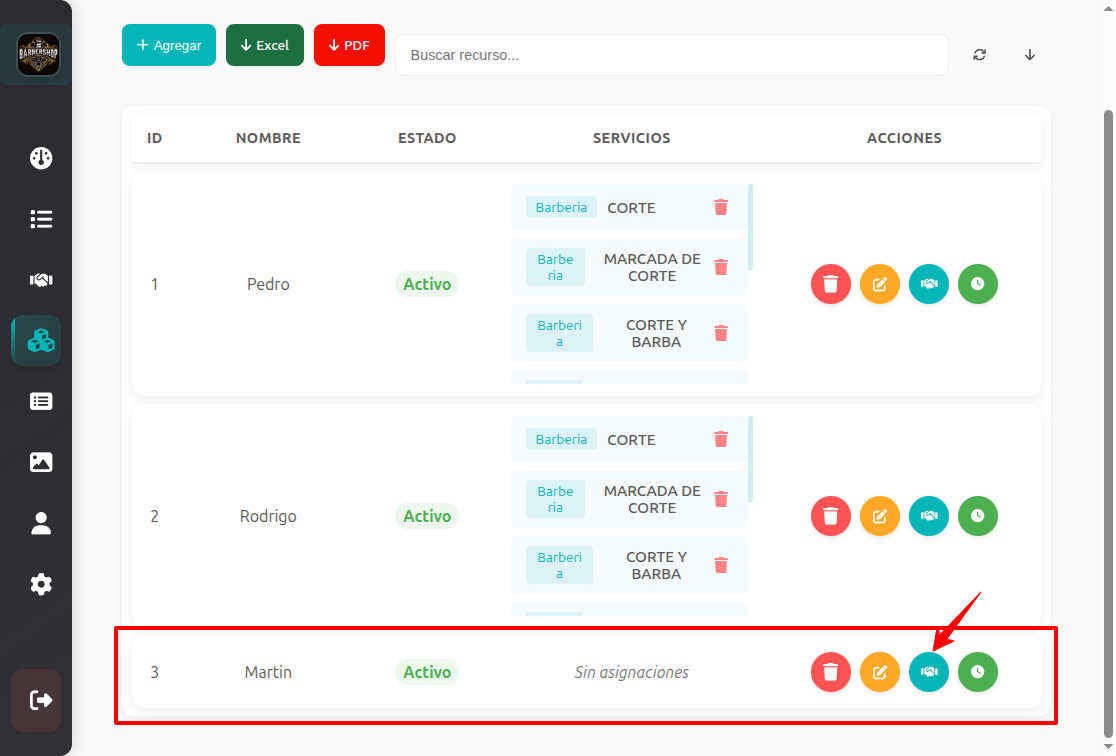Click Rodrigo's services list scrollbar
The width and height of the screenshot is (1116, 756).
tap(751, 460)
